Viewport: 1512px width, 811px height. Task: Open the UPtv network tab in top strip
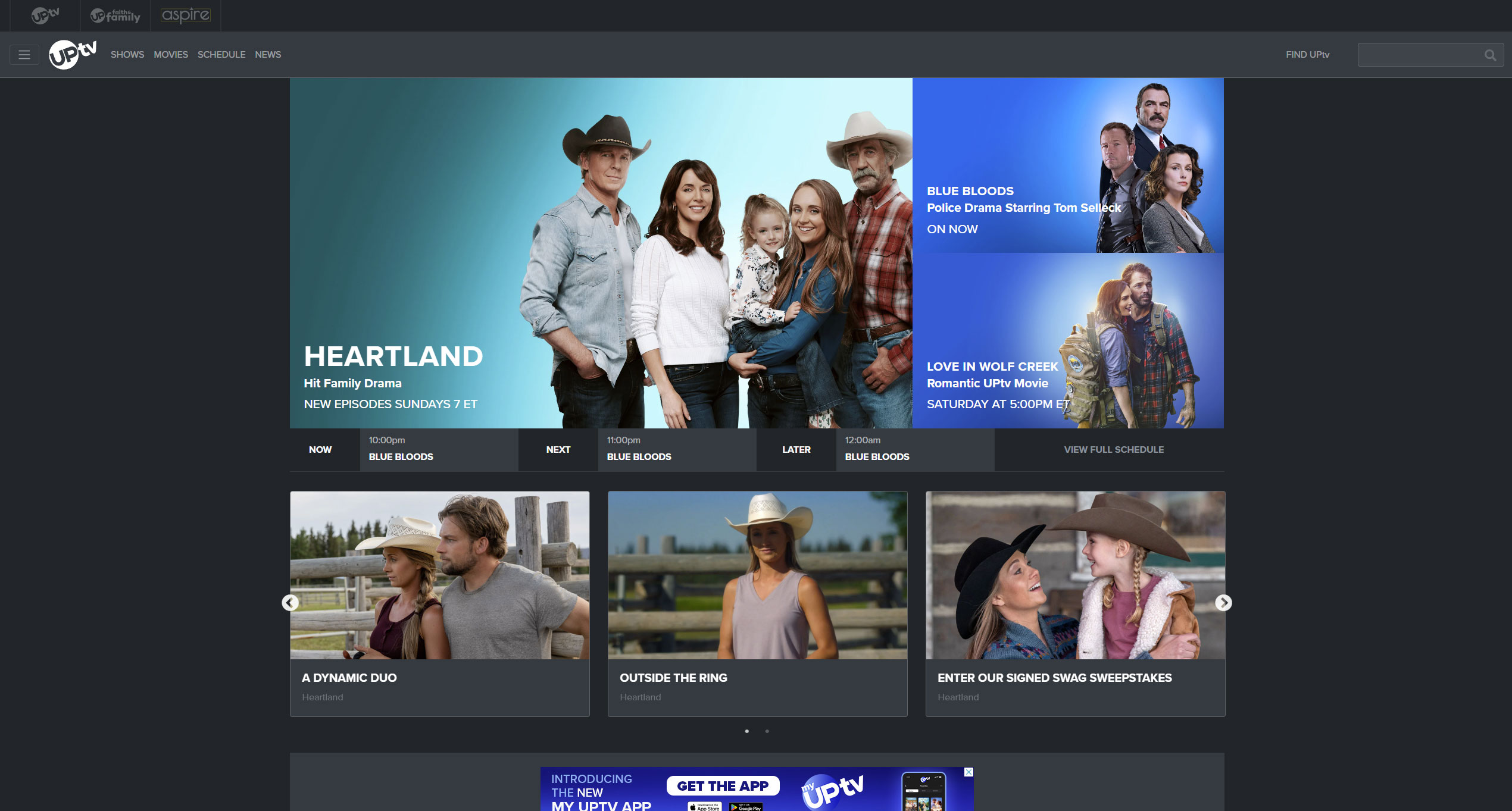[x=45, y=15]
